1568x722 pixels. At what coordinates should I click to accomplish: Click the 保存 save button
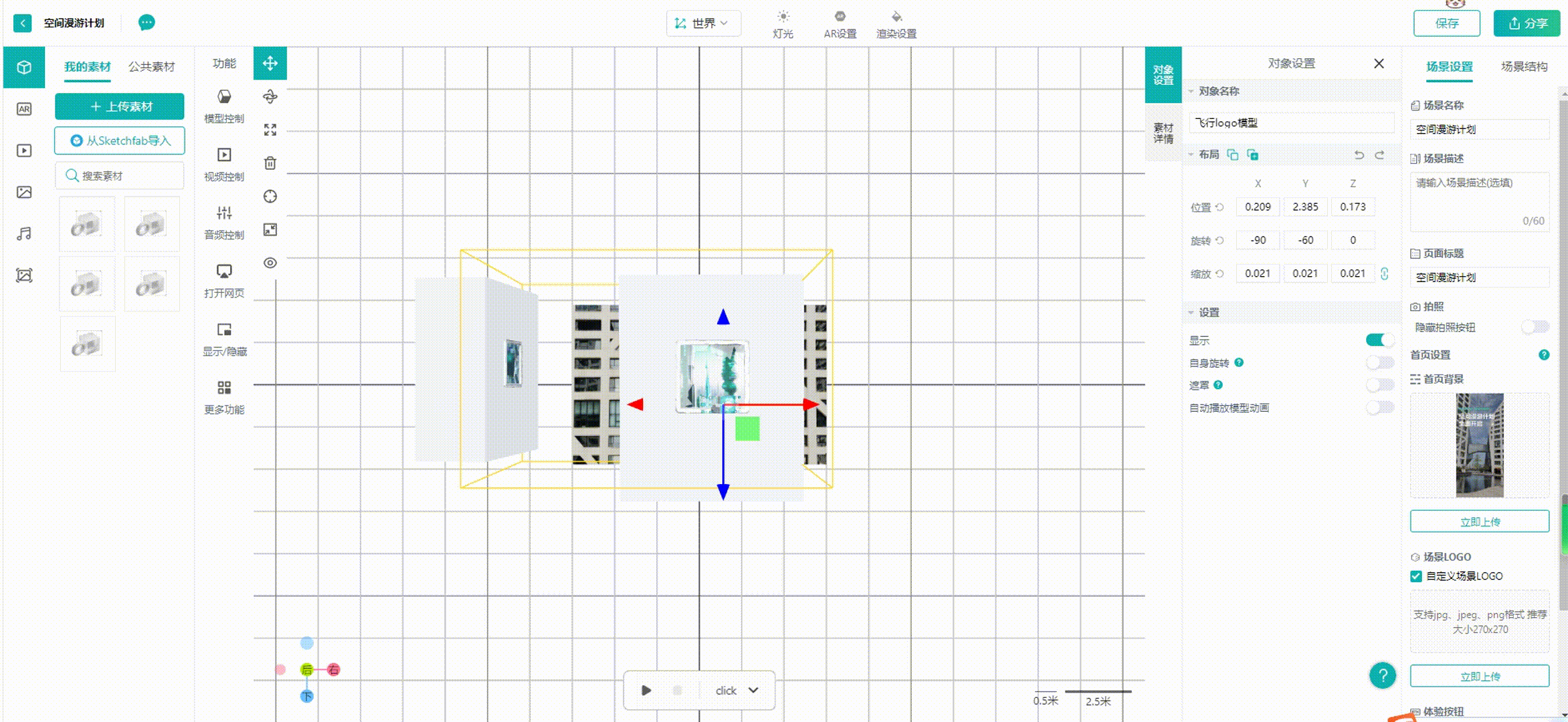click(1446, 23)
